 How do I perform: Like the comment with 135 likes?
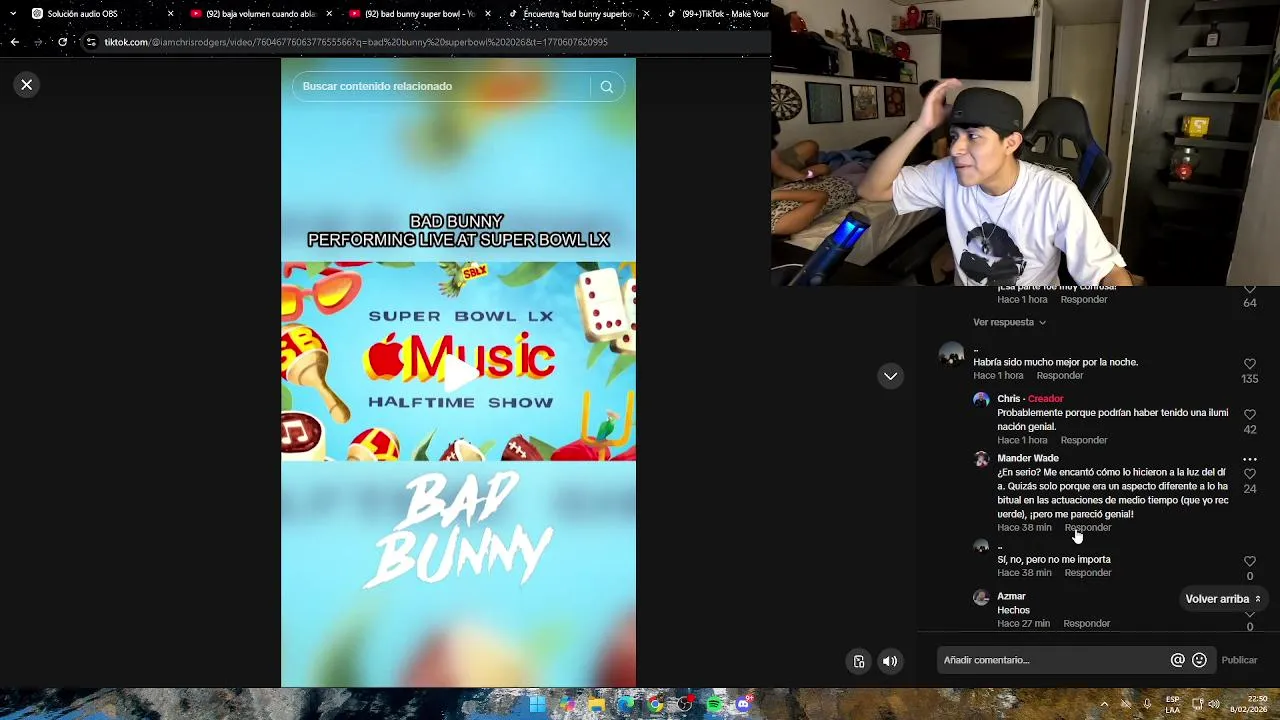click(1249, 364)
